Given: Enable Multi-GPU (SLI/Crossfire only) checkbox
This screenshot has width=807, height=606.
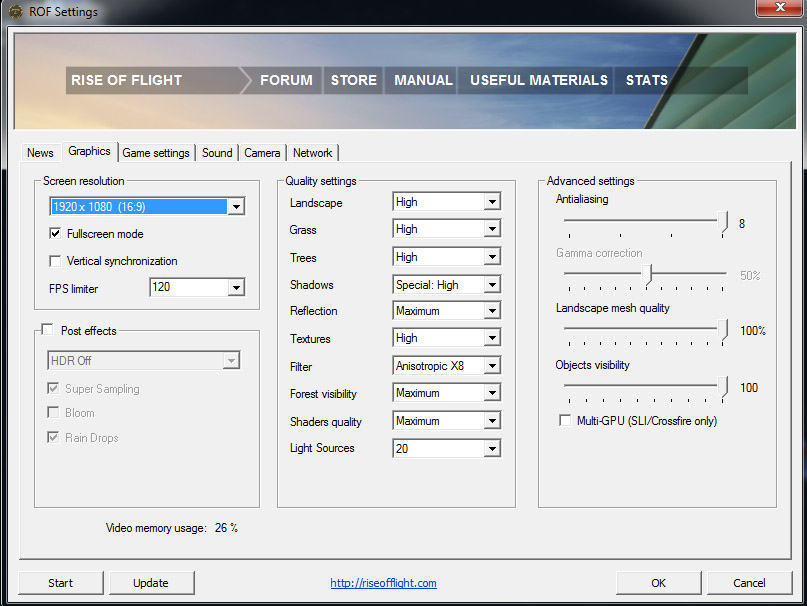Looking at the screenshot, I should [565, 421].
